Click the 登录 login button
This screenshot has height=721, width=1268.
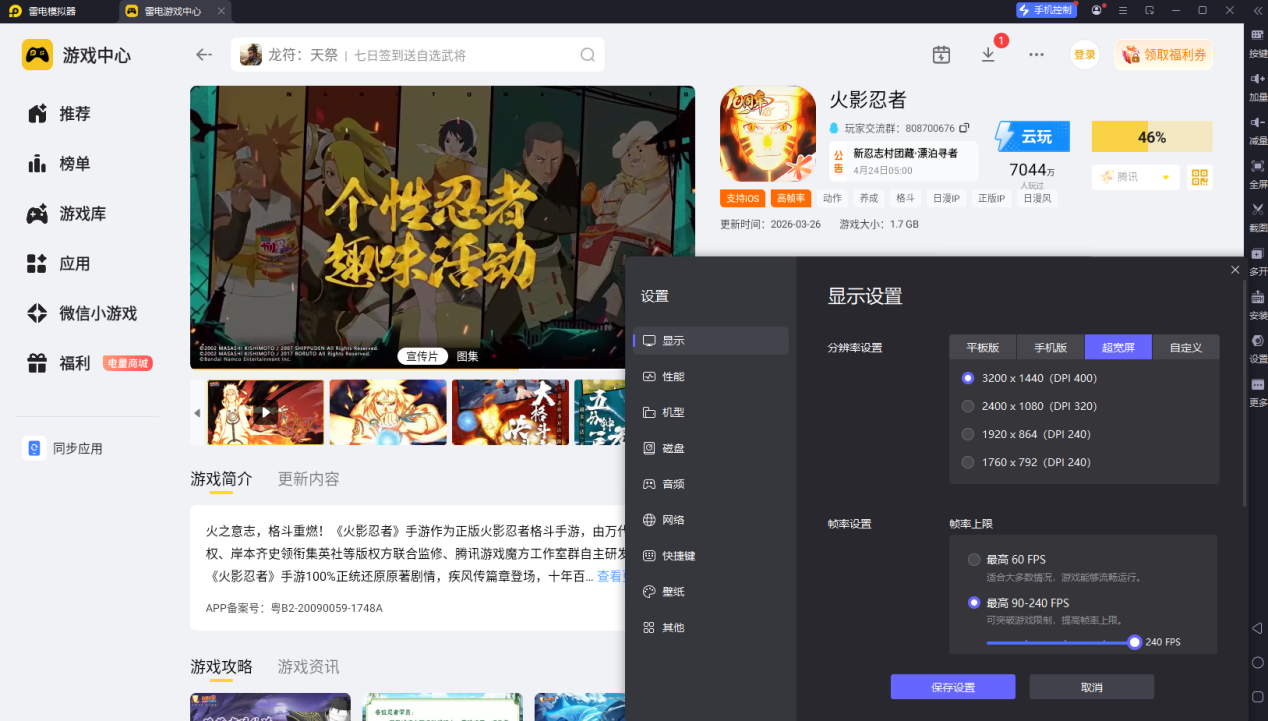pos(1085,55)
